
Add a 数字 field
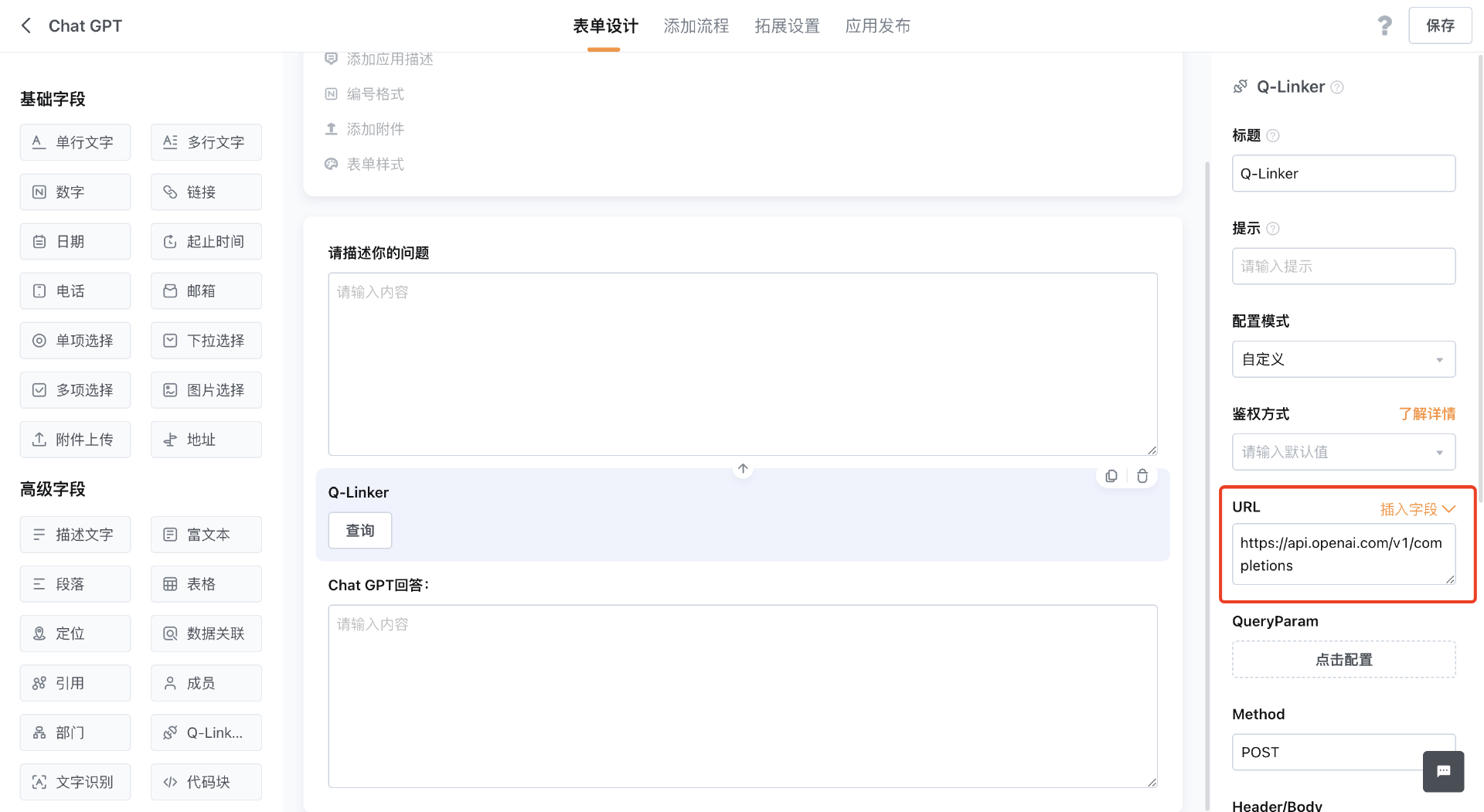coord(75,192)
